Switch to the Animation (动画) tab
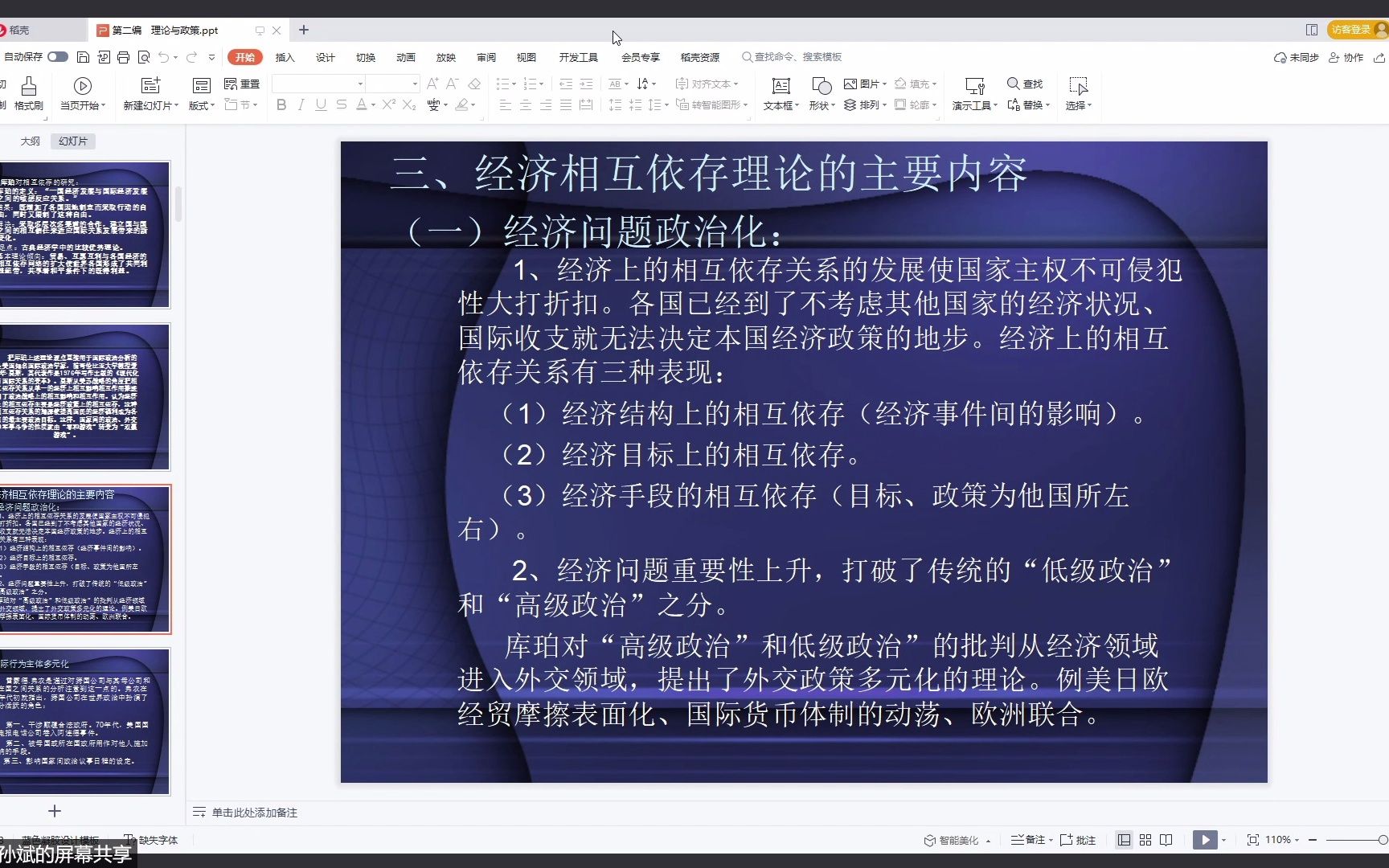The width and height of the screenshot is (1389, 868). tap(406, 57)
